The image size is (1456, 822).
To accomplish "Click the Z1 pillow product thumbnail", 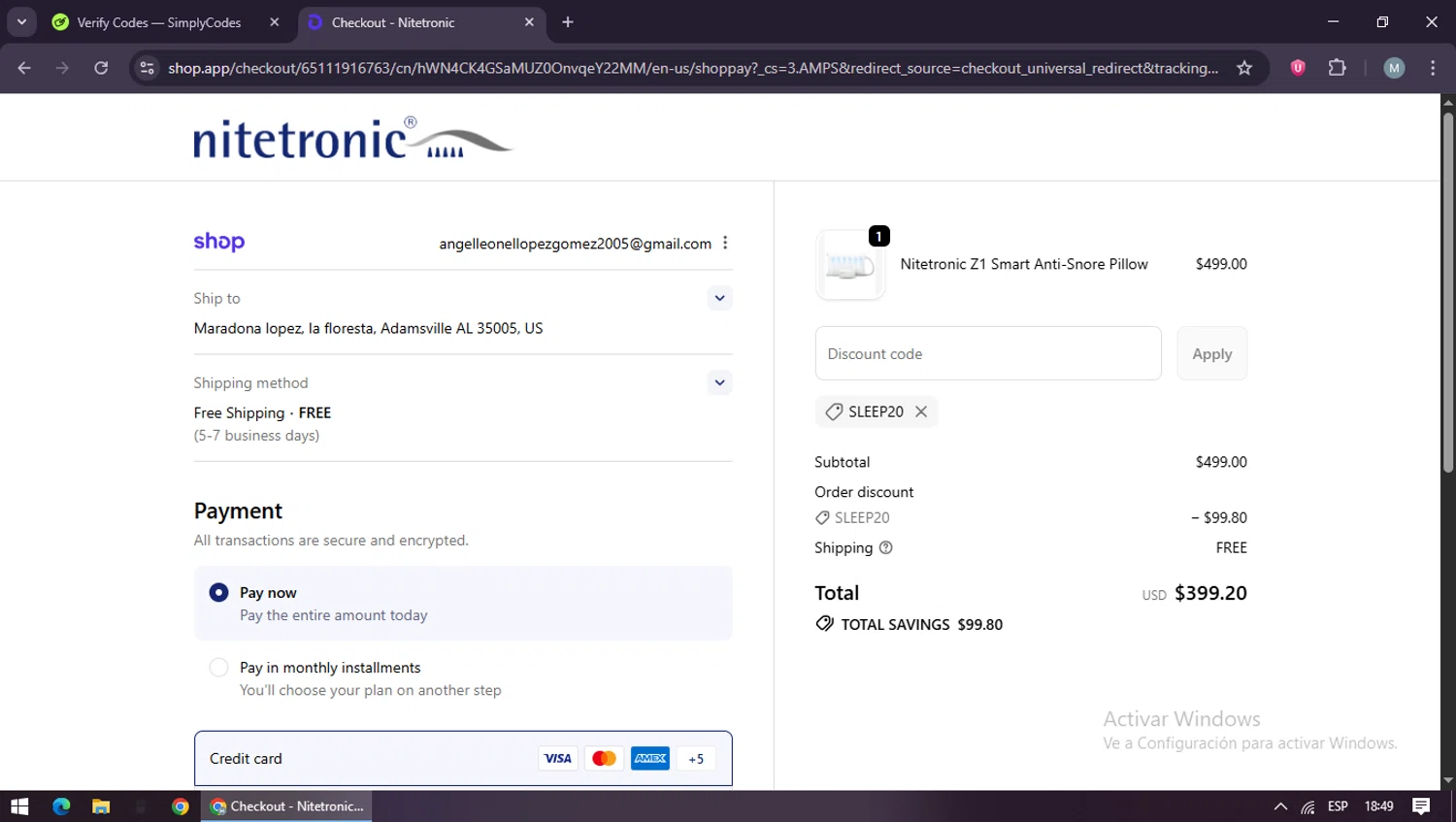I will point(850,265).
